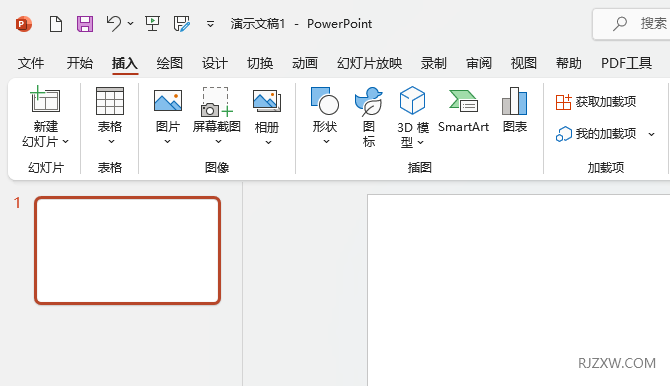The image size is (670, 386).
Task: Click 获取加载项 button
Action: click(x=596, y=102)
